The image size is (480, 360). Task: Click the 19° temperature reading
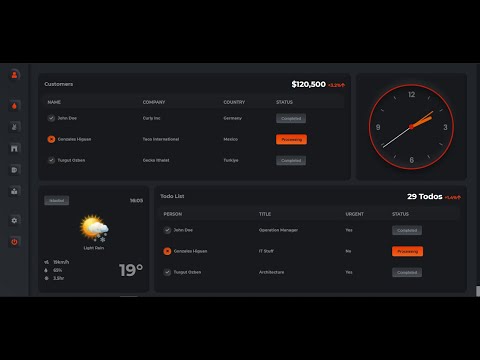tap(131, 270)
